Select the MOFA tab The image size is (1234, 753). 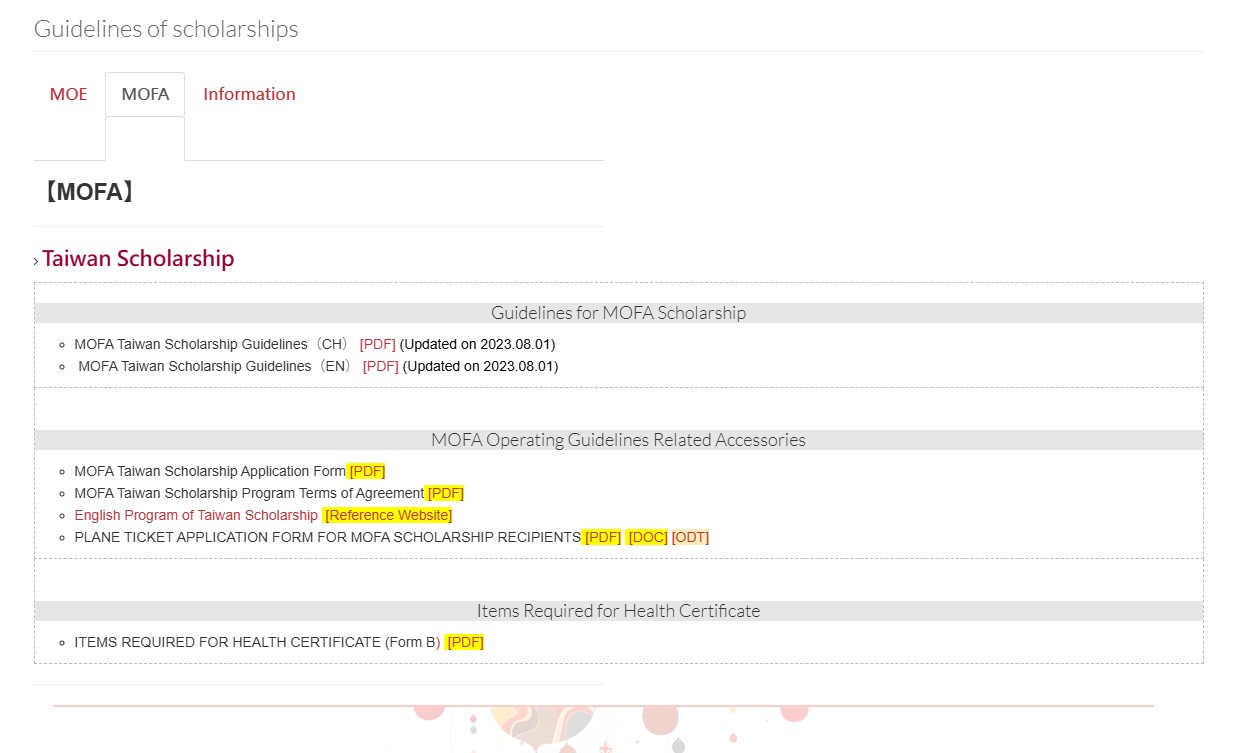coord(145,94)
